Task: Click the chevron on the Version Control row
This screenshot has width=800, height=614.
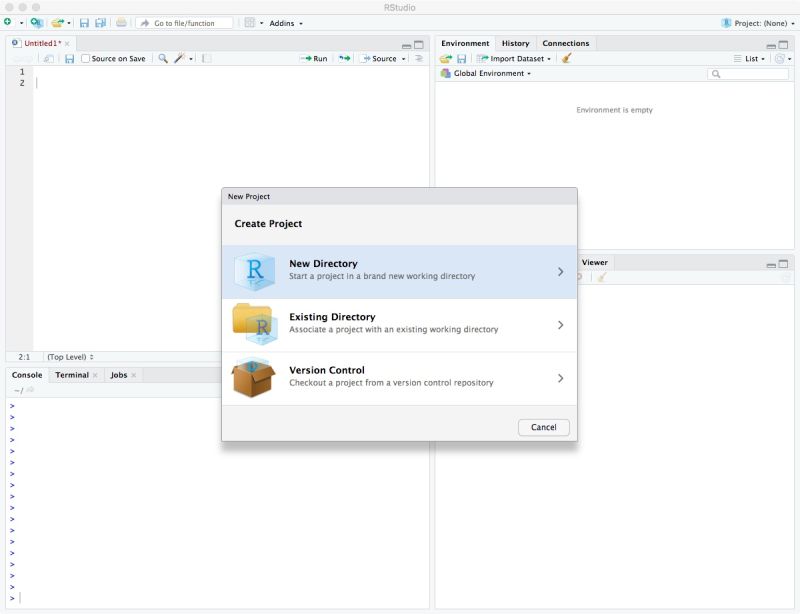Action: click(x=560, y=378)
